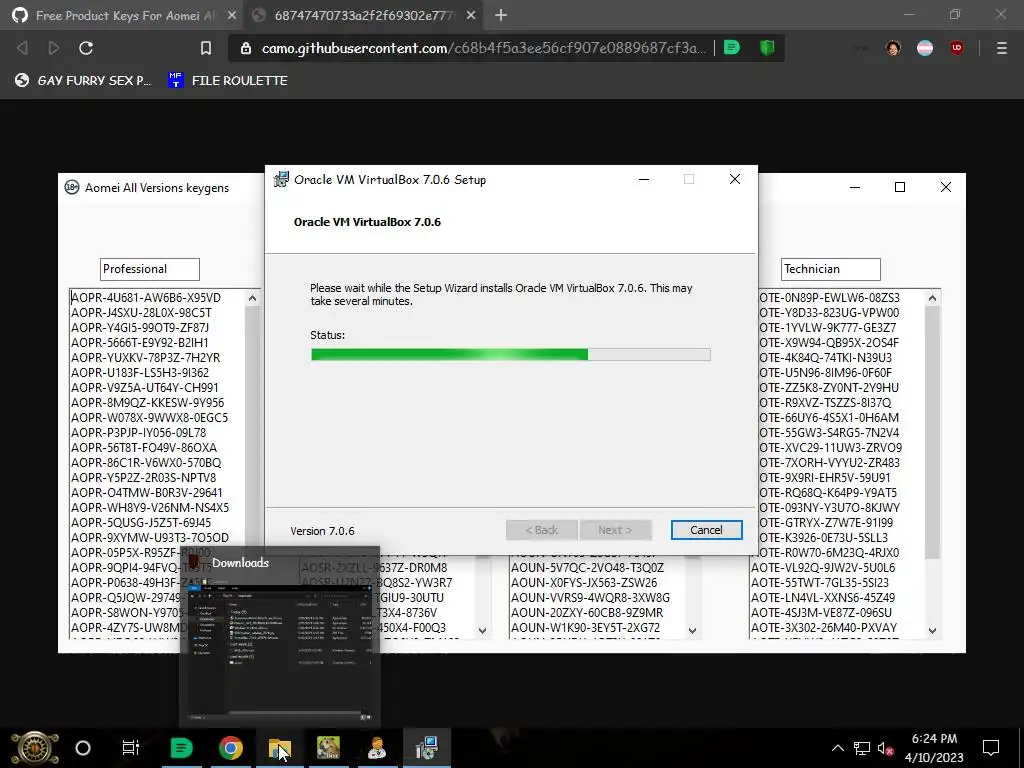Screen dimensions: 1024x768
Task: Open the Start menu steampunk button
Action: coord(34,748)
